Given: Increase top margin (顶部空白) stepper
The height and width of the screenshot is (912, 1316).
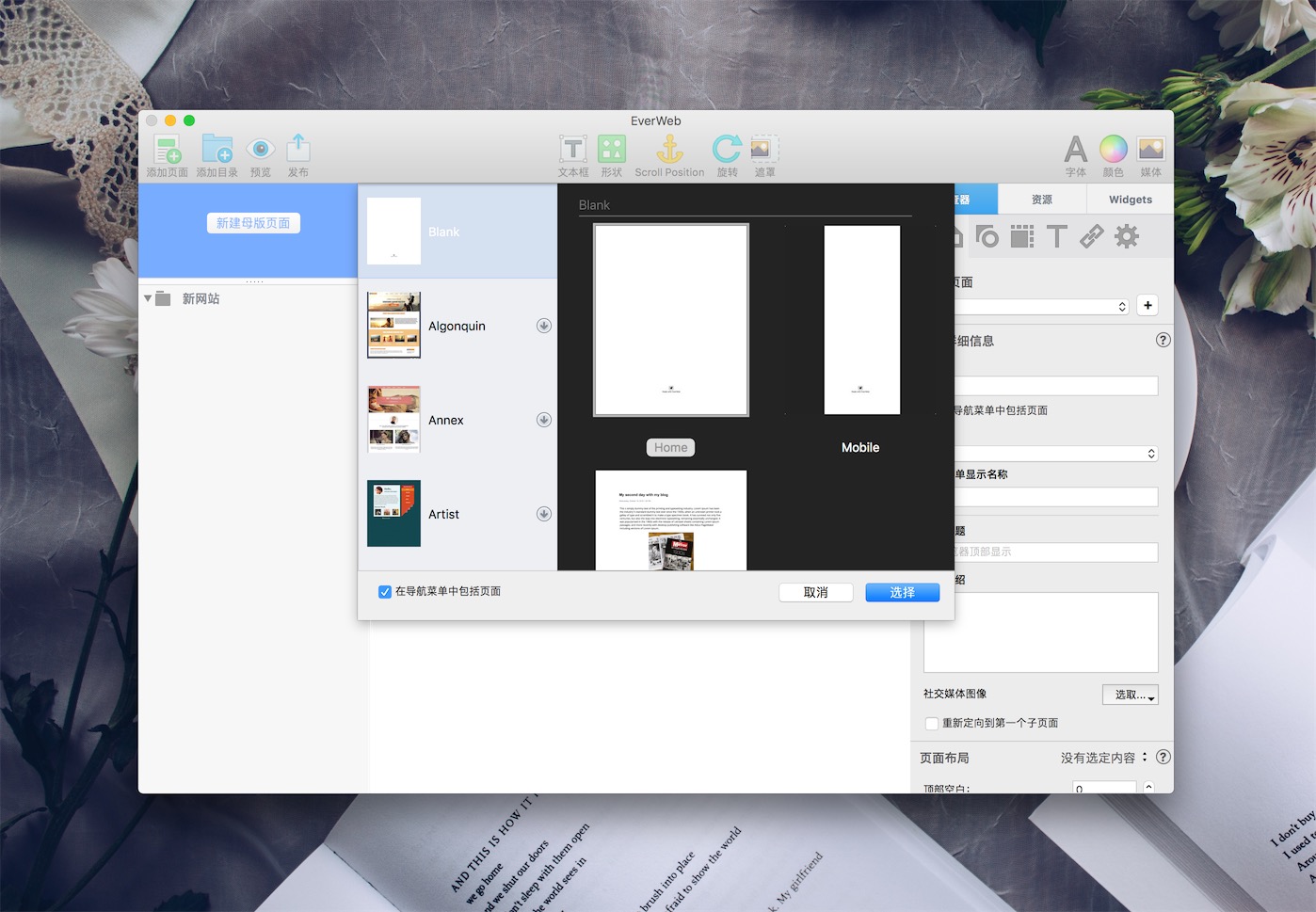Looking at the screenshot, I should [x=1148, y=786].
